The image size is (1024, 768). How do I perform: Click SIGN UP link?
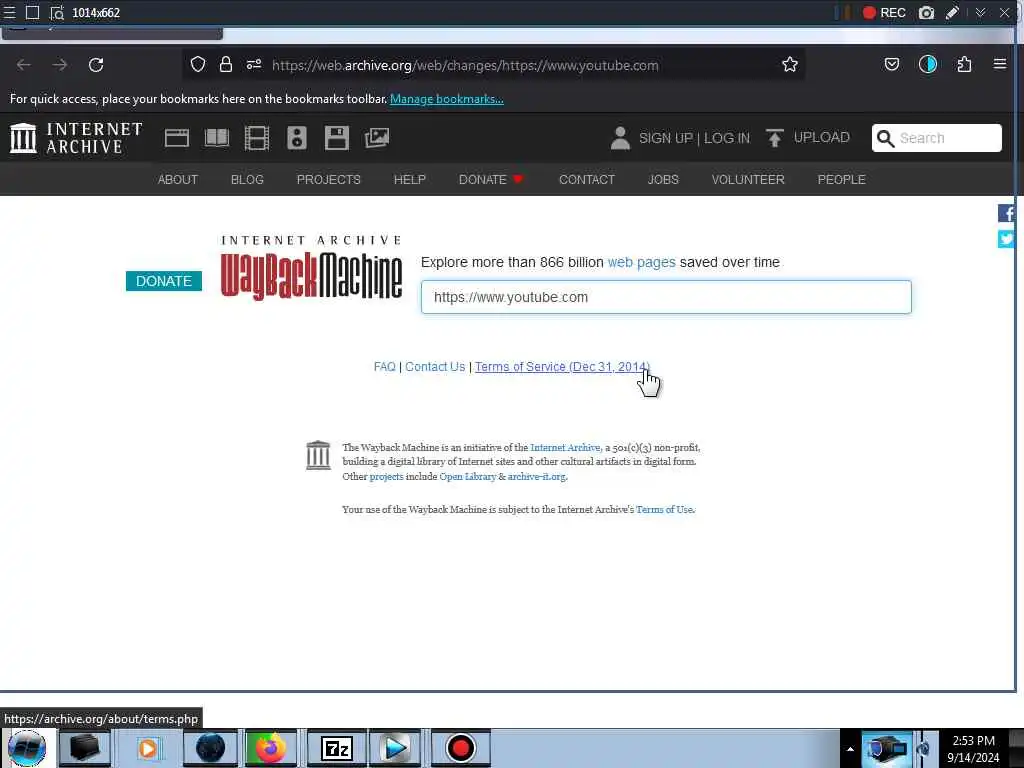pos(665,138)
